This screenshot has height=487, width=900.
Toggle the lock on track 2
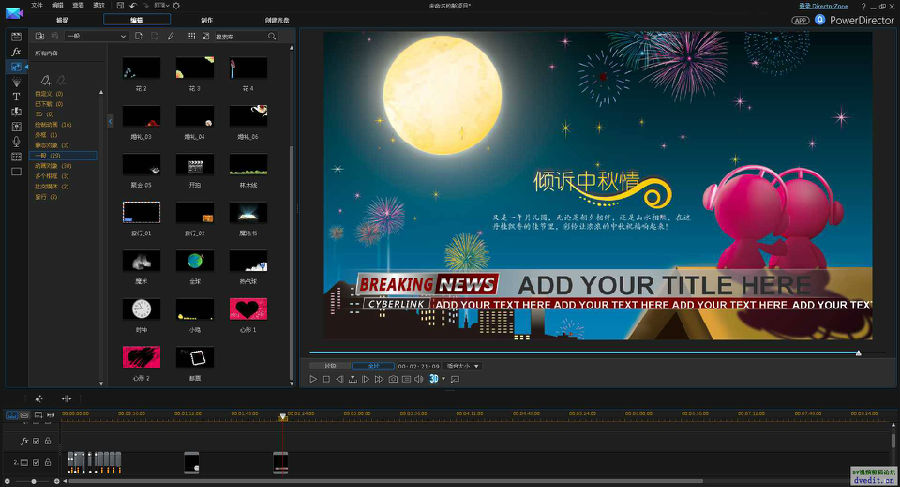click(x=47, y=462)
